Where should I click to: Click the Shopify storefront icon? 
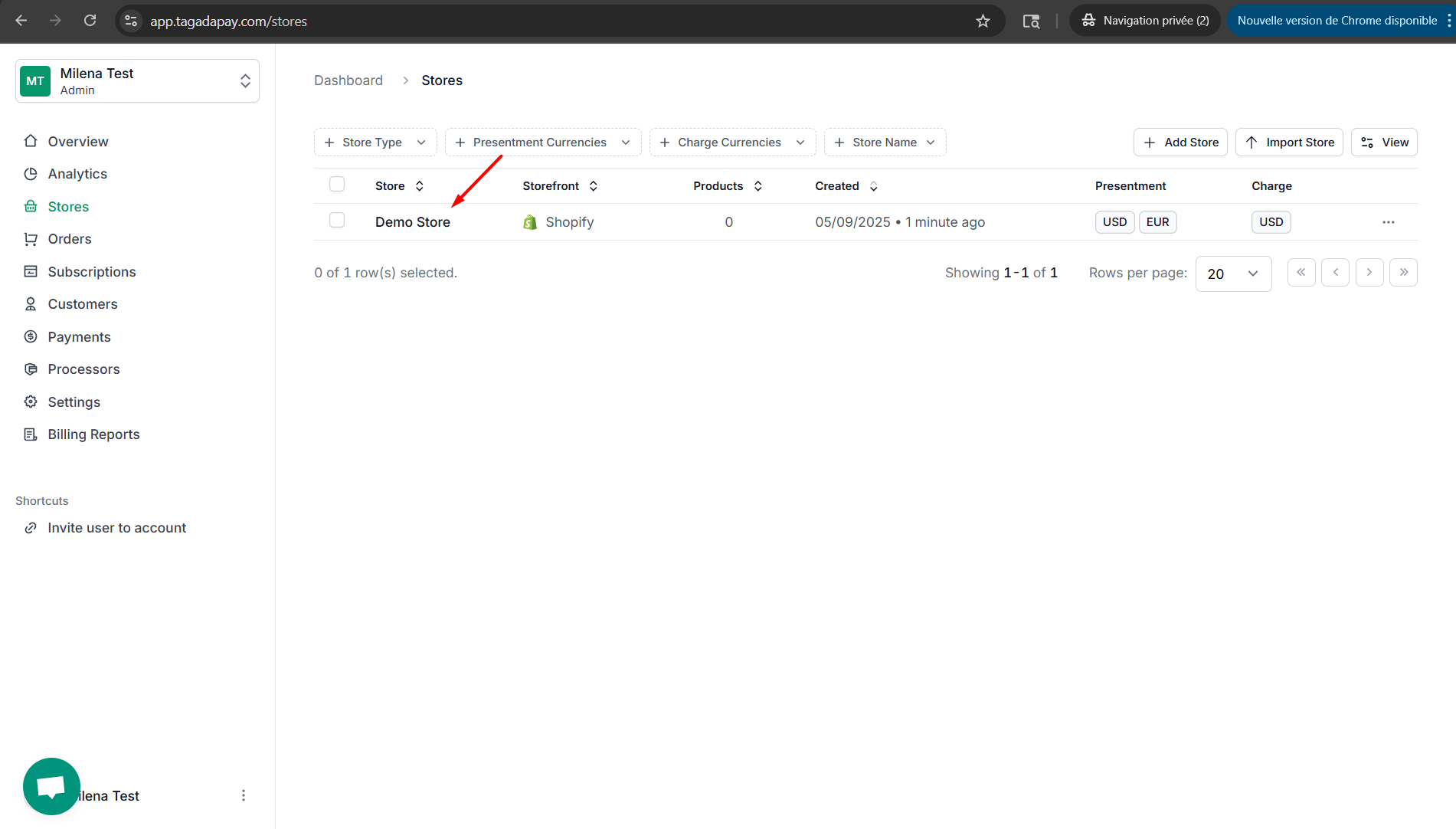coord(530,222)
